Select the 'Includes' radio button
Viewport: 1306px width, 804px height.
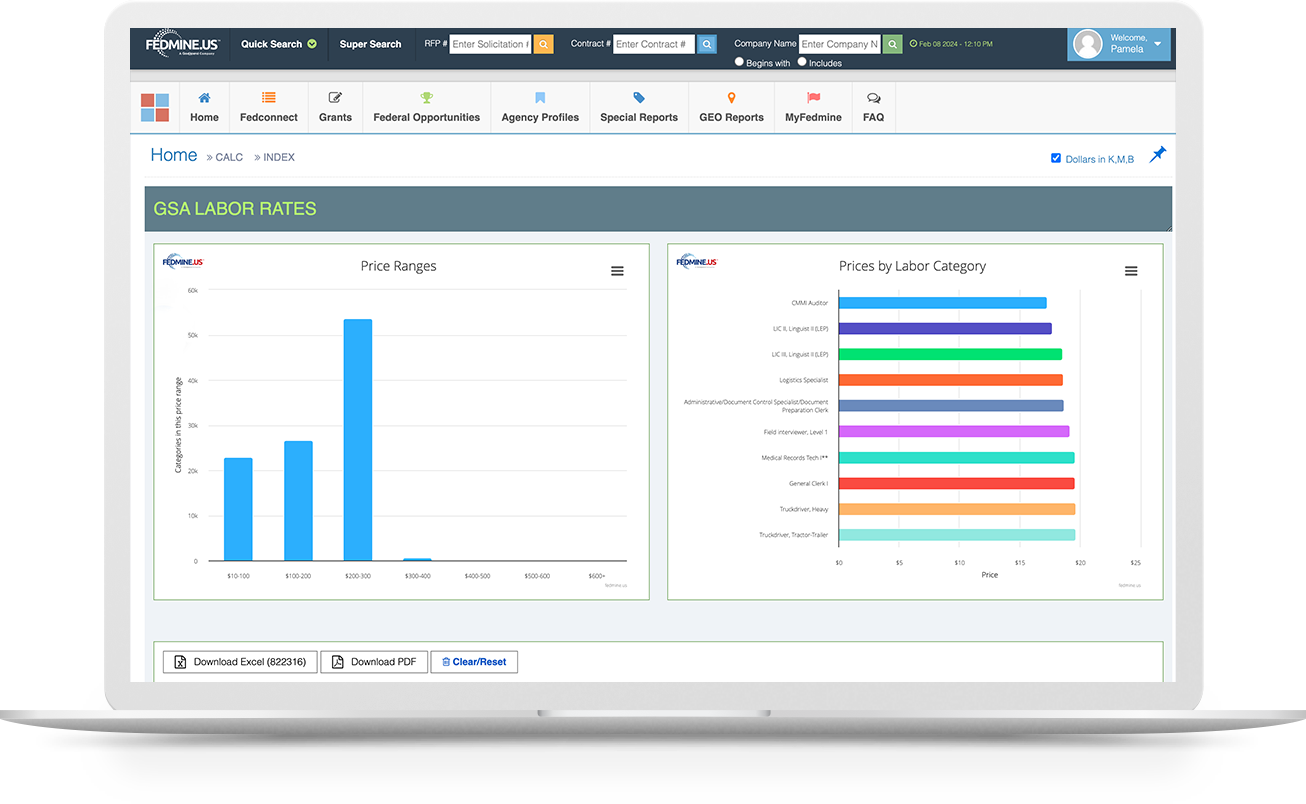[802, 62]
